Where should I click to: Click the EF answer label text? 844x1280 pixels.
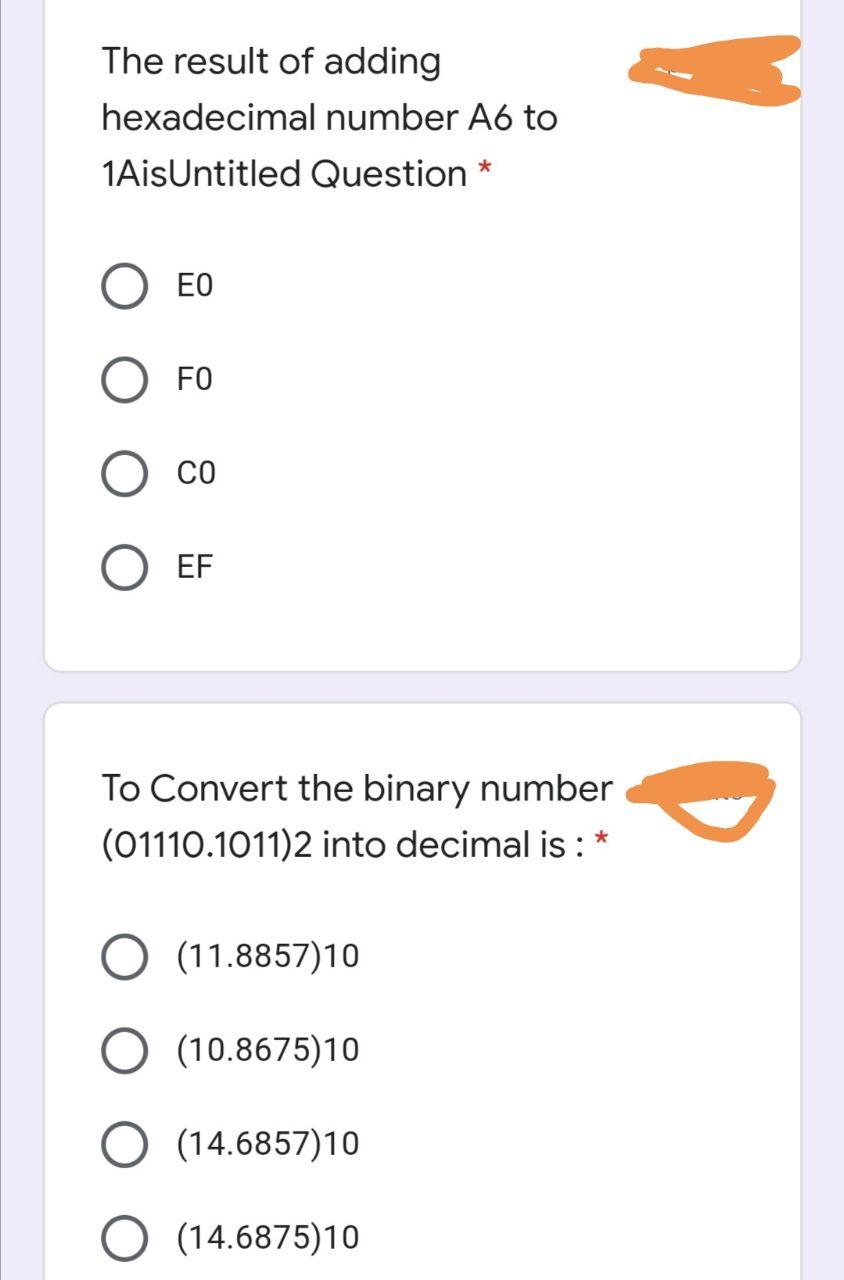[x=195, y=567]
